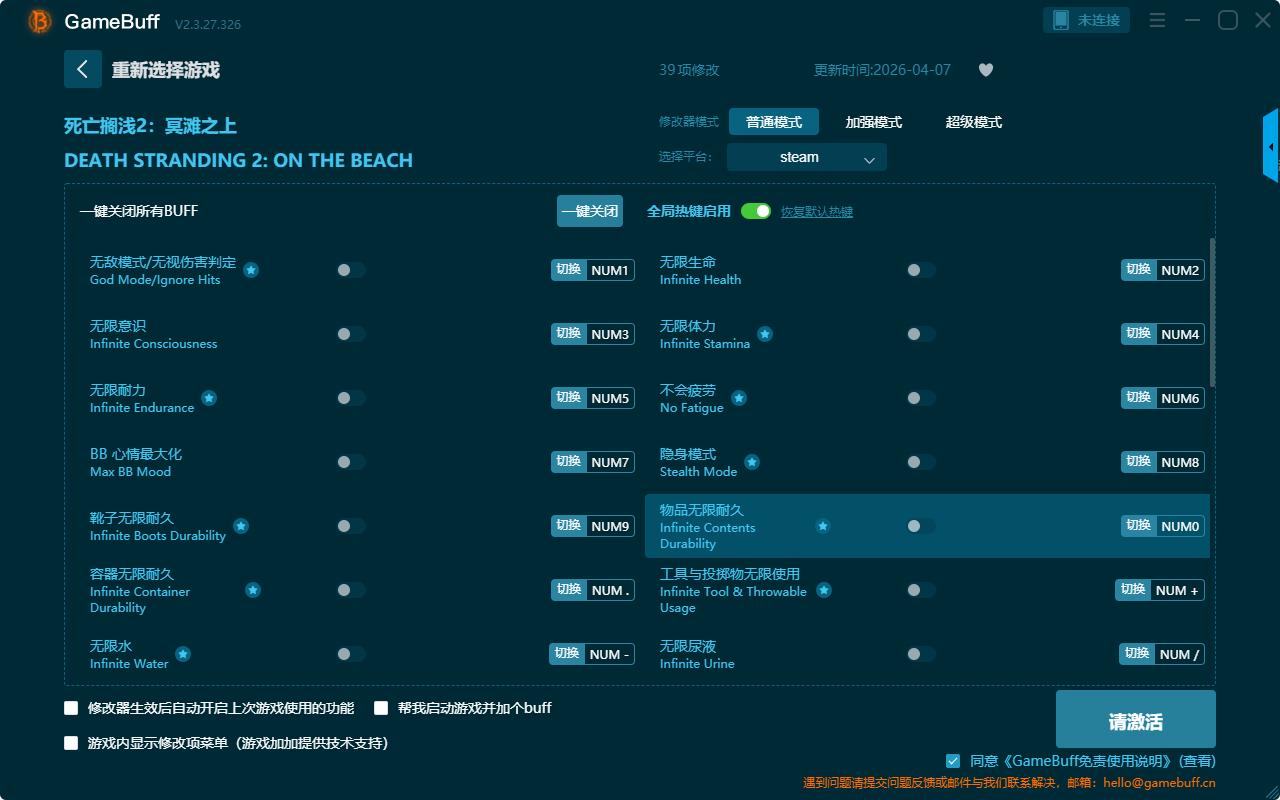Click the vertical scrollbar of cheat list
This screenshot has height=800, width=1280.
[x=1213, y=312]
